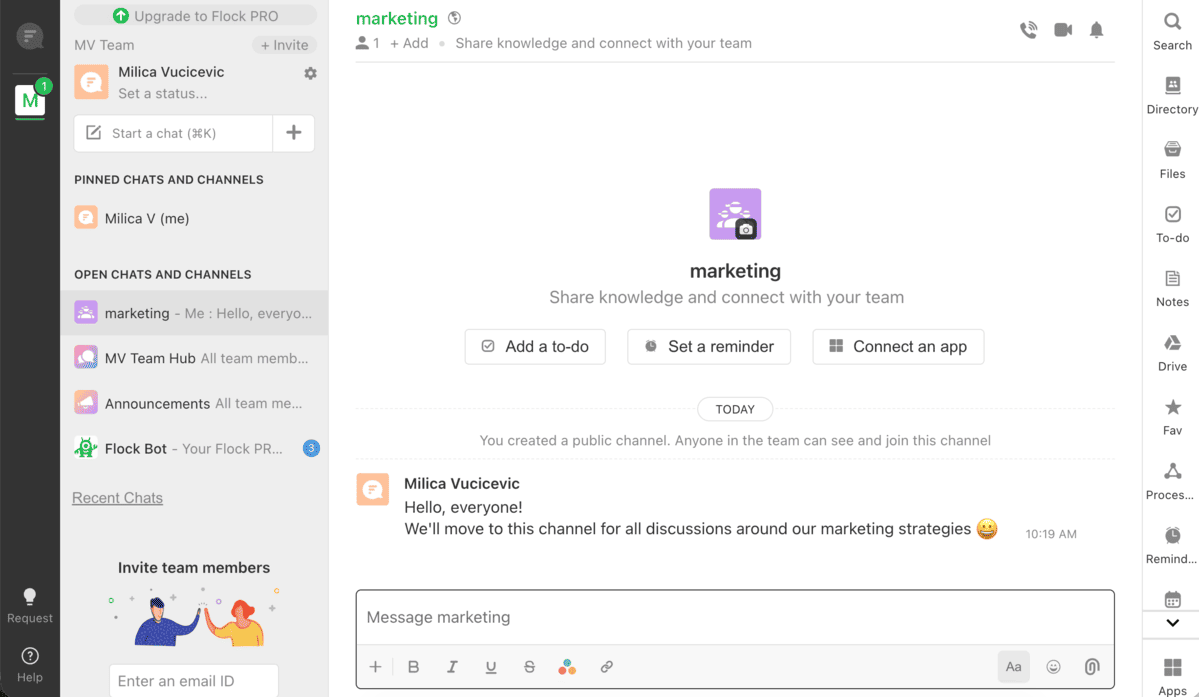The image size is (1199, 697).
Task: Click Upgrade to Flock PRO button
Action: [196, 16]
